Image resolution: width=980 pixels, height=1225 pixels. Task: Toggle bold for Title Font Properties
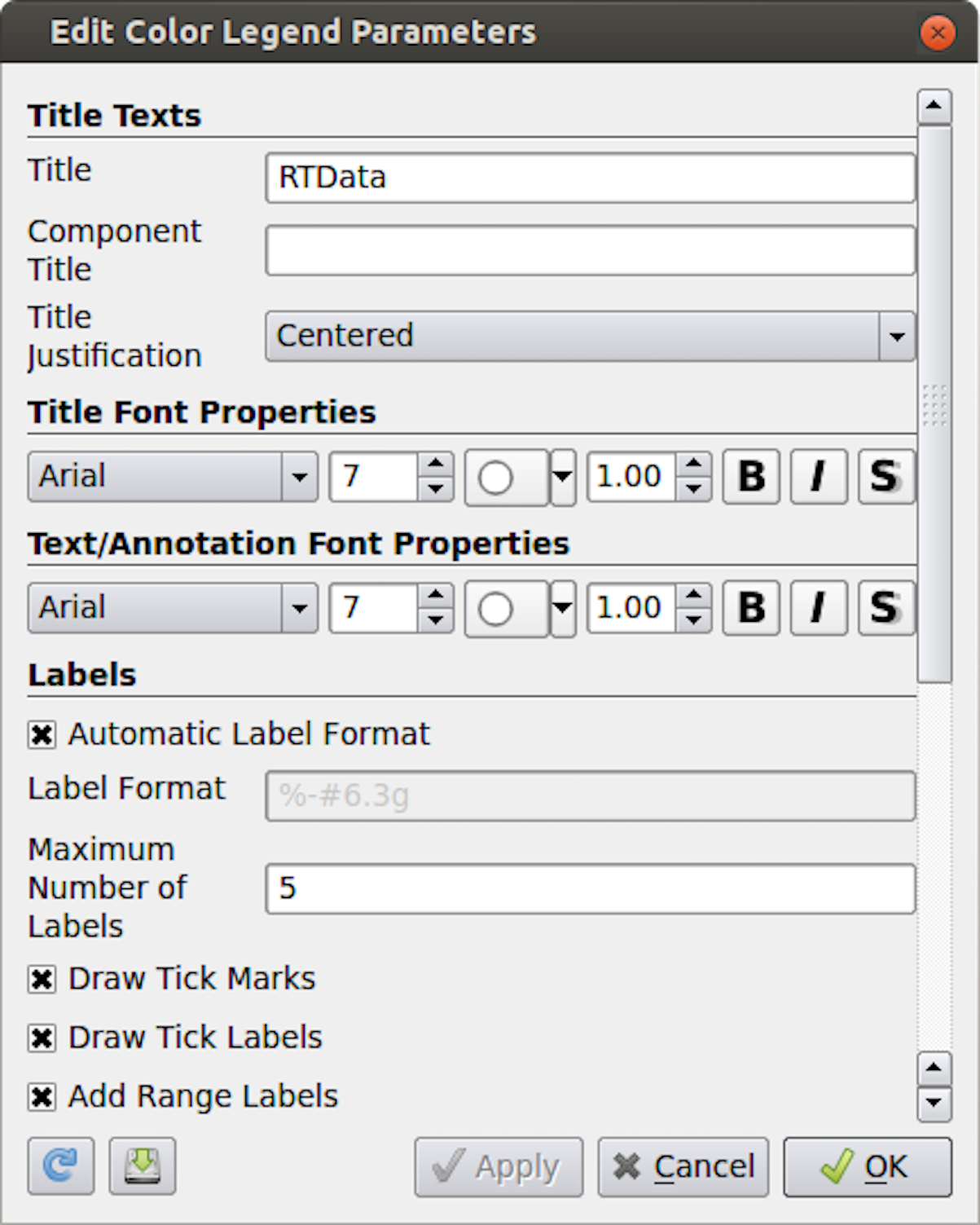pyautogui.click(x=751, y=477)
